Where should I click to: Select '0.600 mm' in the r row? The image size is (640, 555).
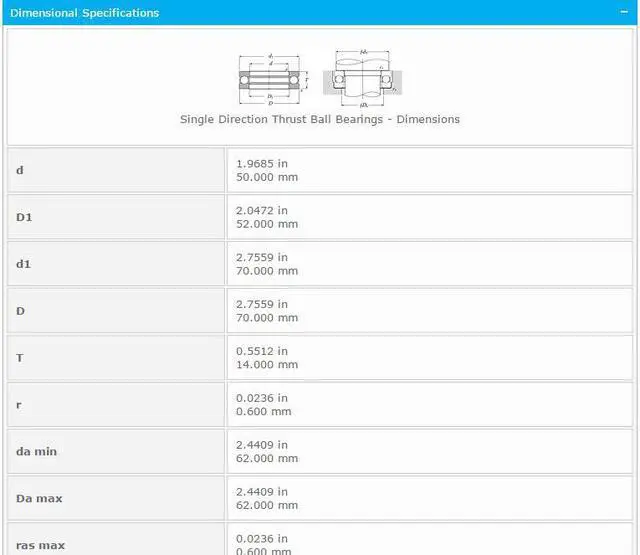264,412
